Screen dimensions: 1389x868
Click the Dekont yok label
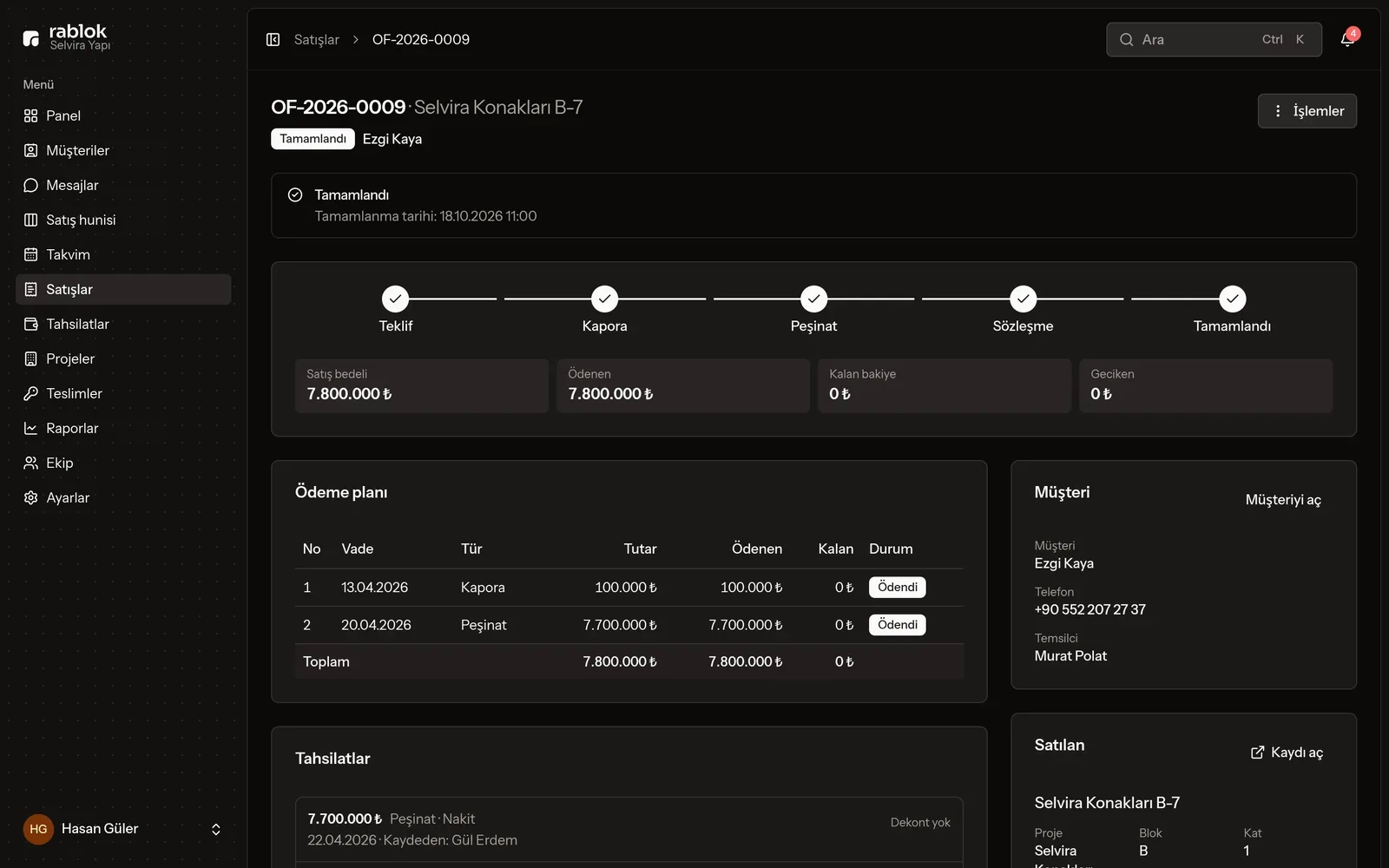pos(920,822)
